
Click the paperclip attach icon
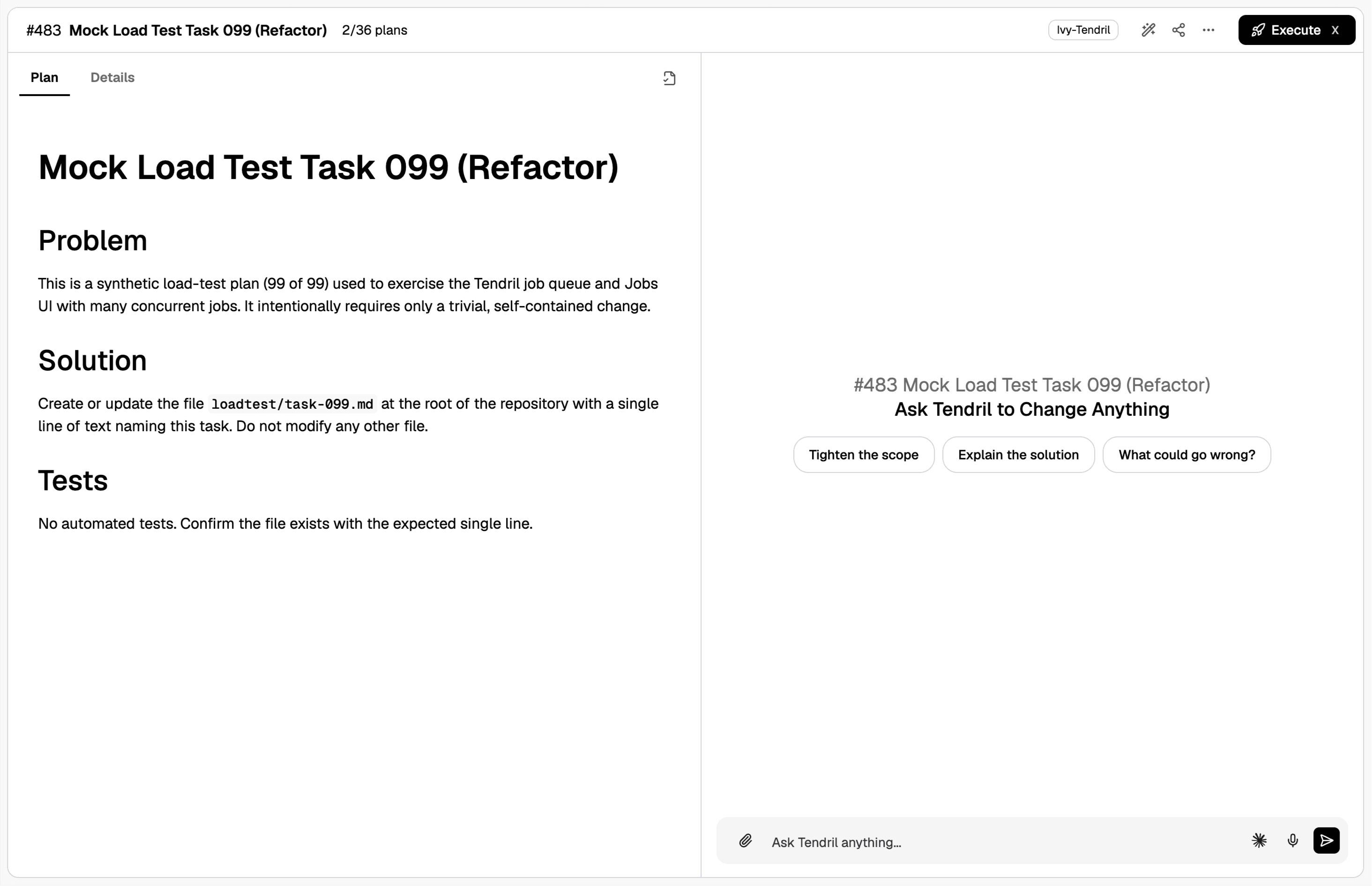point(745,841)
